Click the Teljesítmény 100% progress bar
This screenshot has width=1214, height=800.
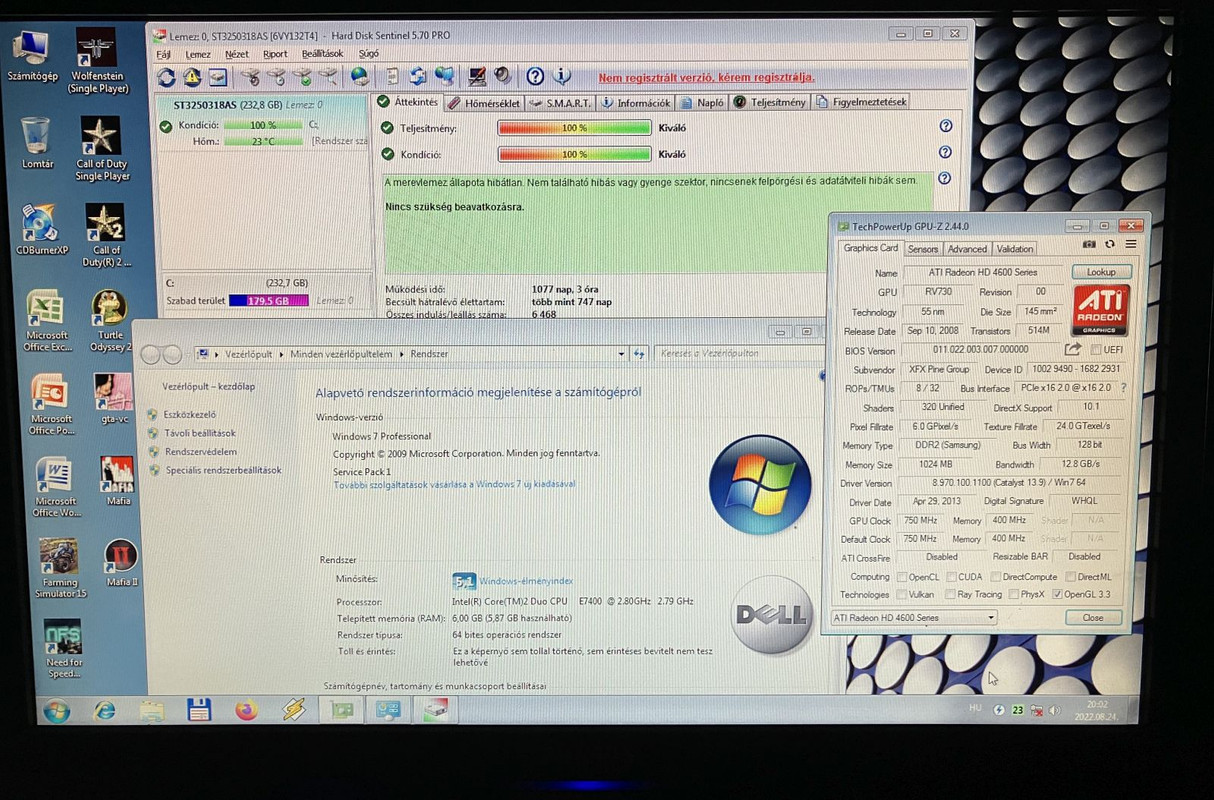(574, 128)
